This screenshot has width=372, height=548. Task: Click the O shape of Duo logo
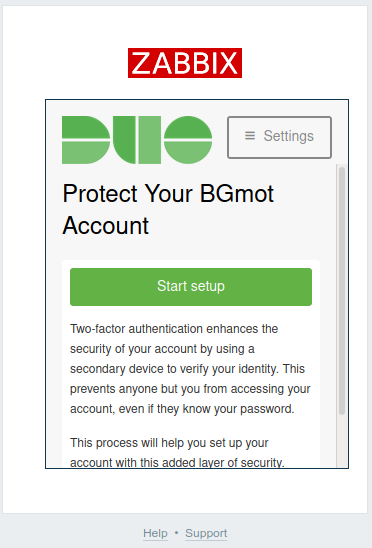click(188, 140)
